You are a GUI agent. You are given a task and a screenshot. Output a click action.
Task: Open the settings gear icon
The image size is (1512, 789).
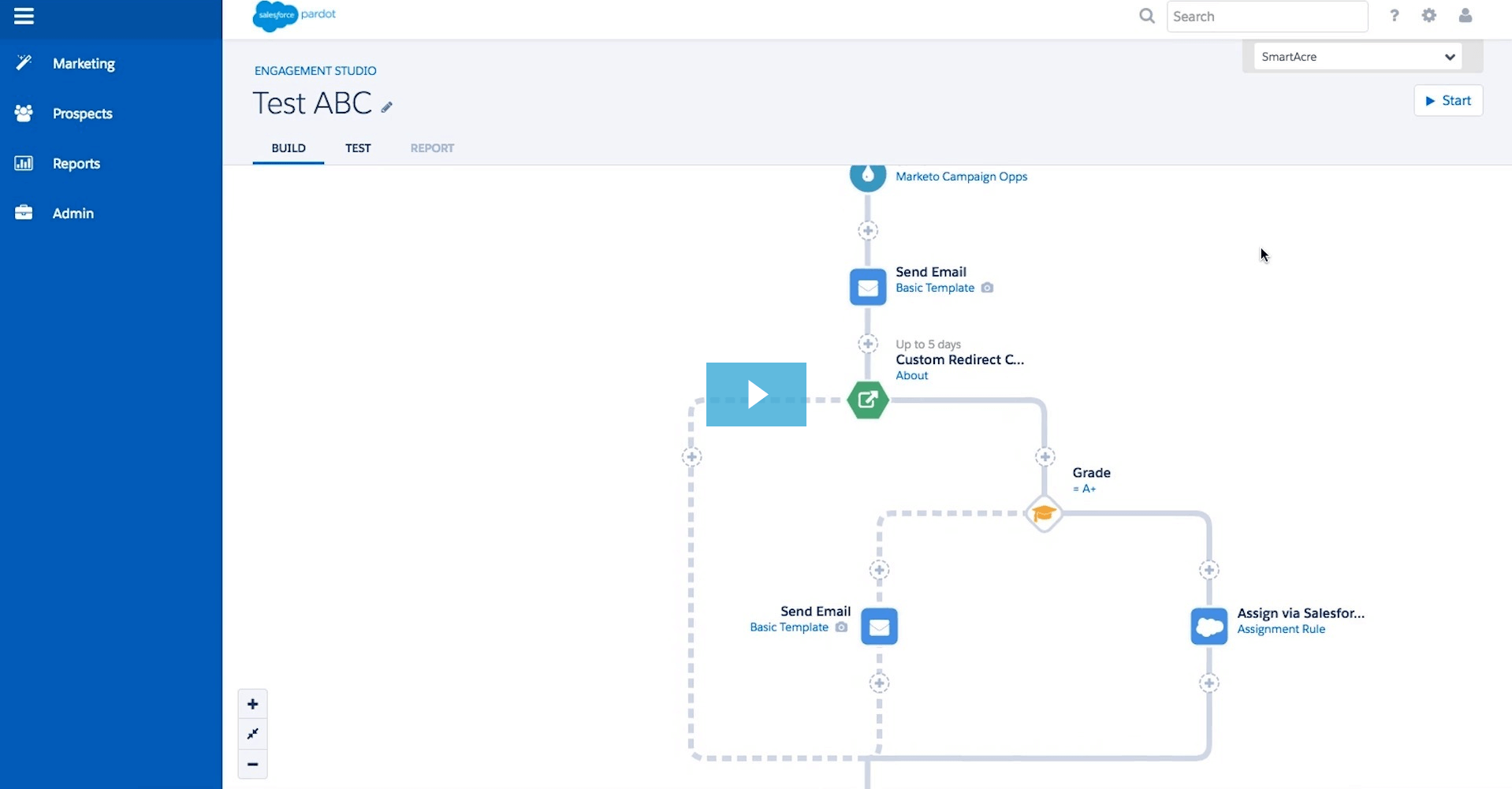[1429, 15]
